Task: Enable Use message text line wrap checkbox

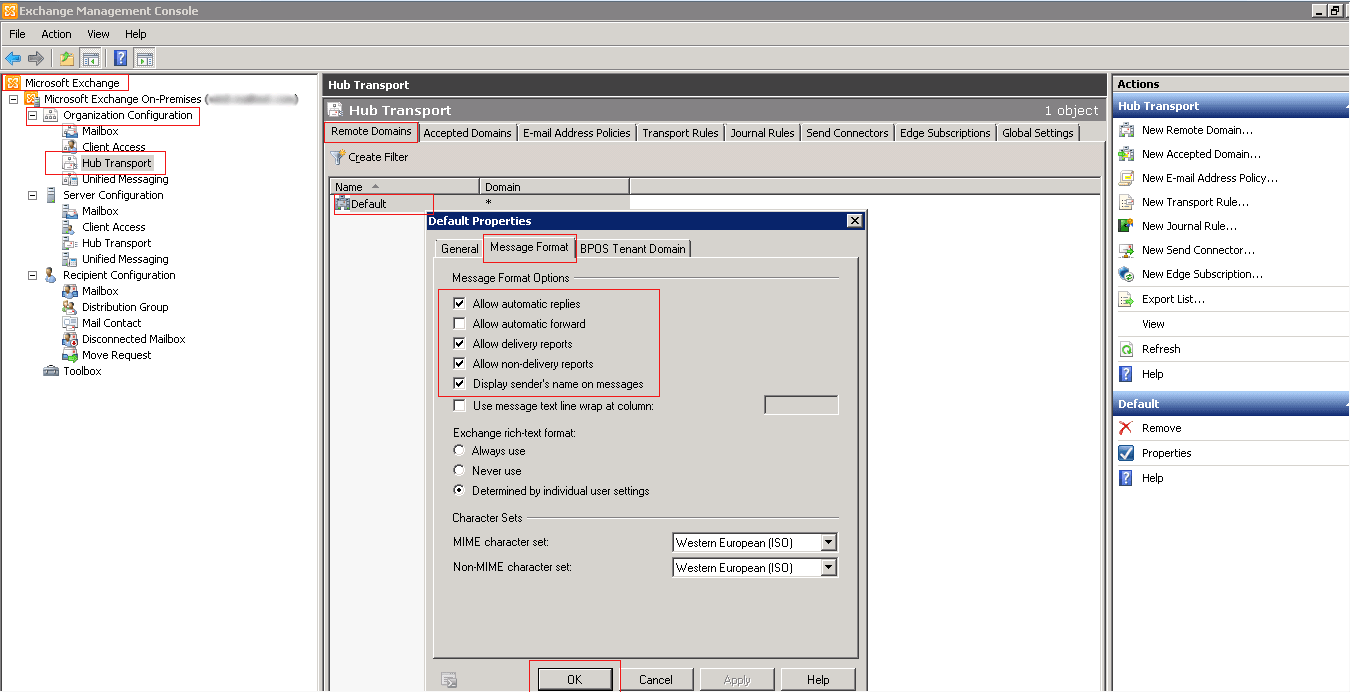Action: point(459,406)
